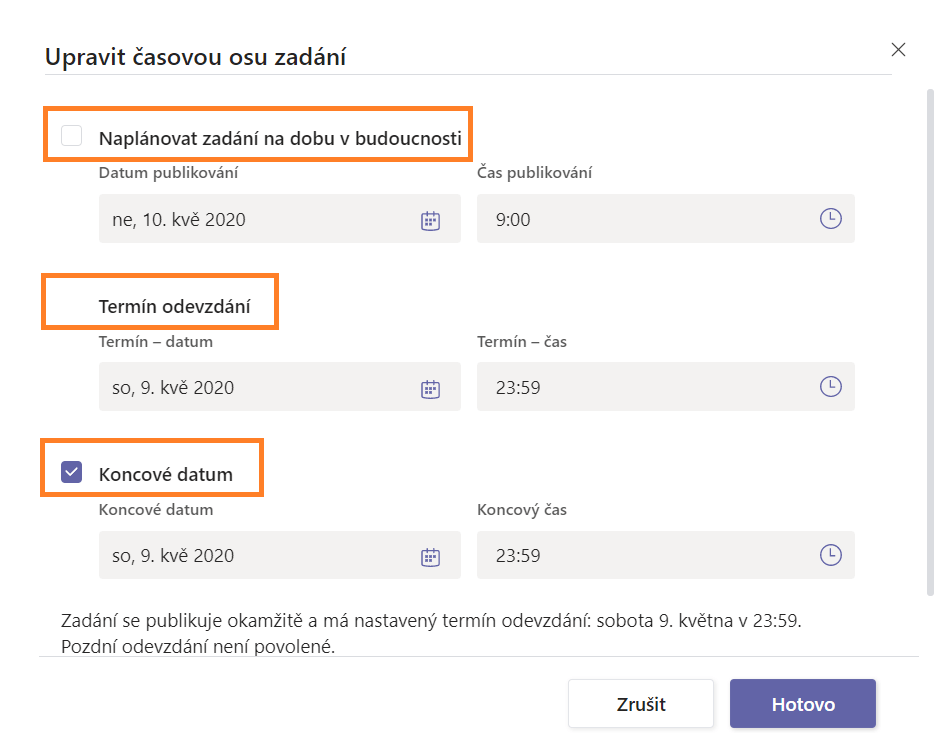The image size is (937, 750).
Task: Click the Termín odevzdání heading
Action: click(174, 307)
